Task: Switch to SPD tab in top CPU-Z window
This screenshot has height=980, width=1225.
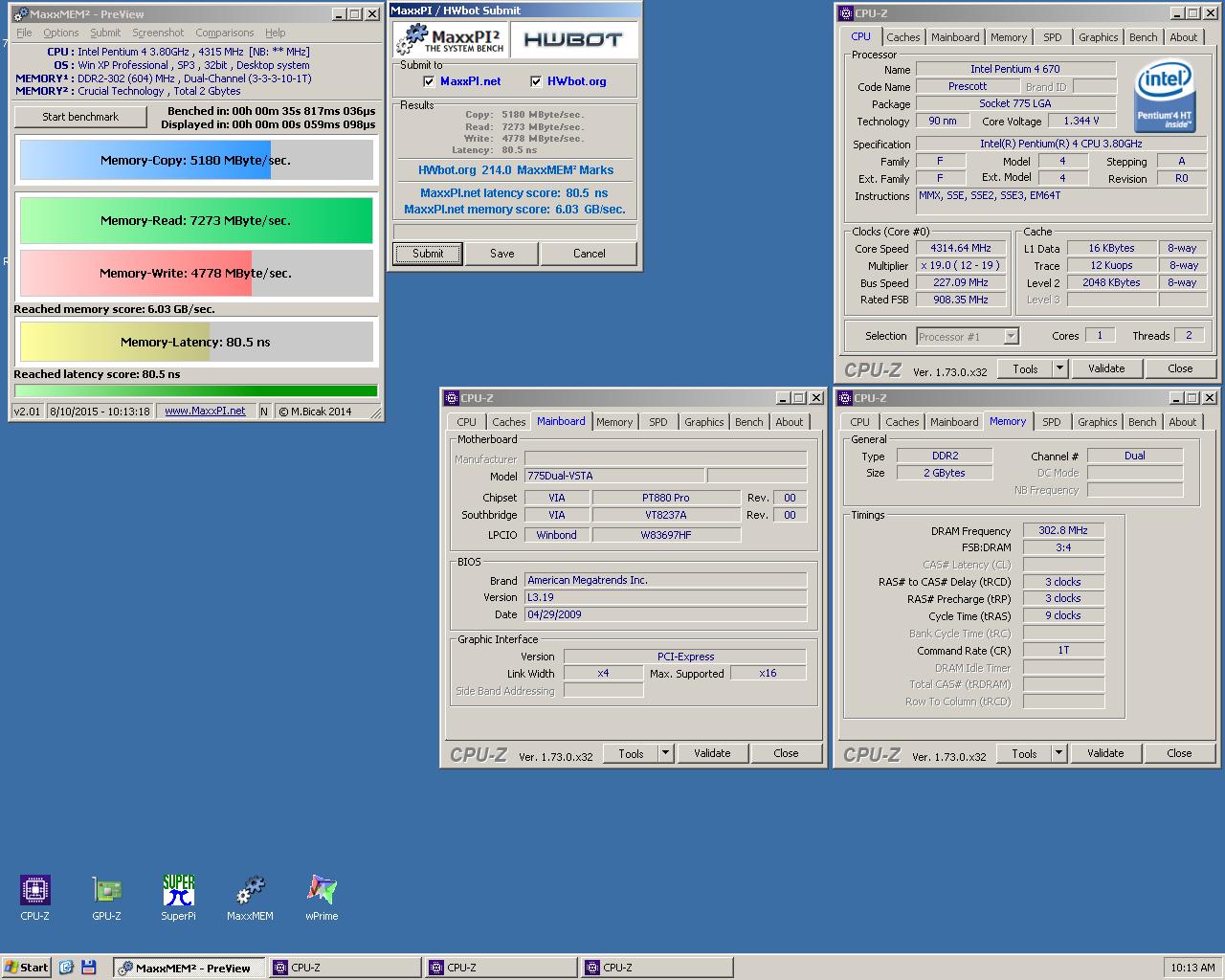Action: tap(1053, 37)
